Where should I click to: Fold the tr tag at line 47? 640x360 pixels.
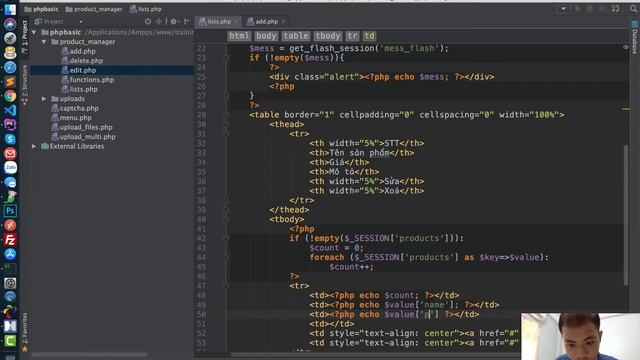[x=226, y=286]
